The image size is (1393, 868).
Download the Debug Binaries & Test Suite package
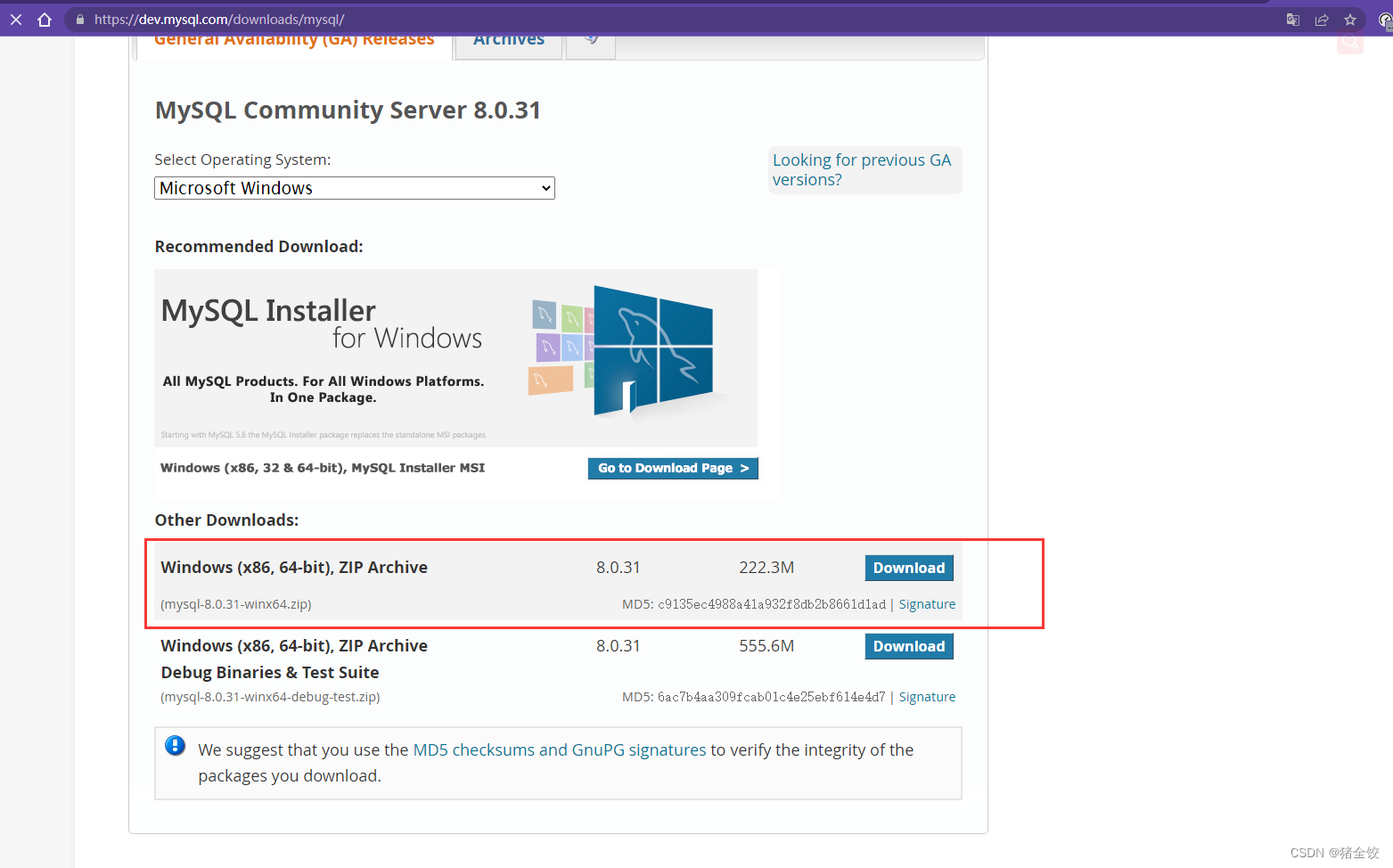[x=908, y=646]
